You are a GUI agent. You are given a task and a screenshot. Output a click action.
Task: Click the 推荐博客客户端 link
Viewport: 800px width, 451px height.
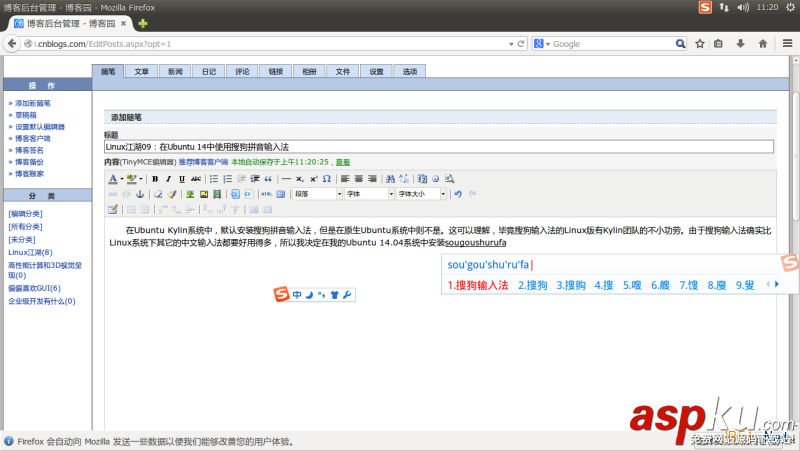pyautogui.click(x=203, y=162)
